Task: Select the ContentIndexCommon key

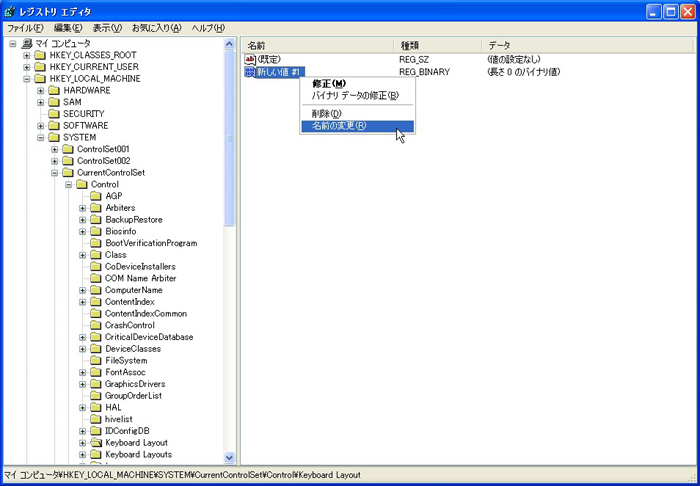Action: [x=146, y=314]
